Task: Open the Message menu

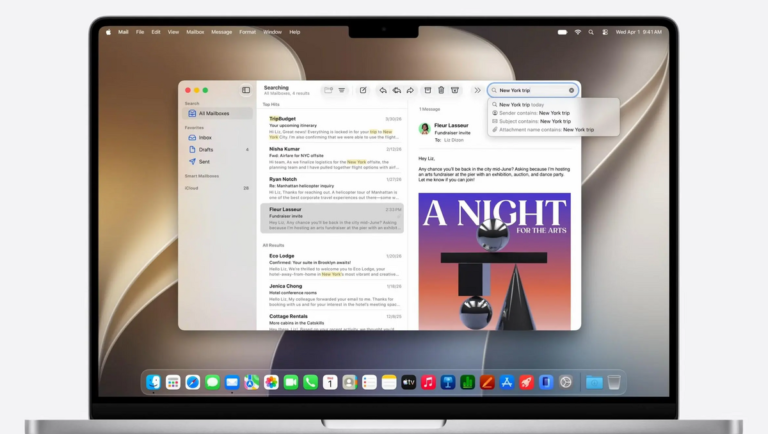Action: 221,32
